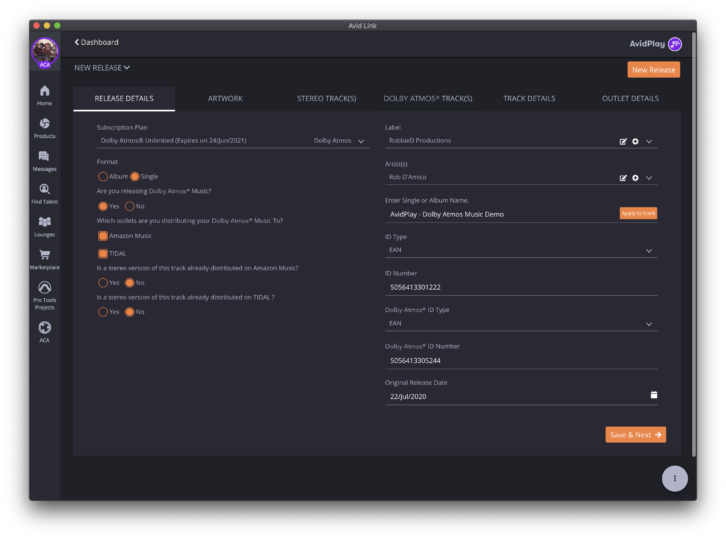Image resolution: width=726 pixels, height=539 pixels.
Task: Click the Dolby Atmos ID Number field
Action: (x=521, y=360)
